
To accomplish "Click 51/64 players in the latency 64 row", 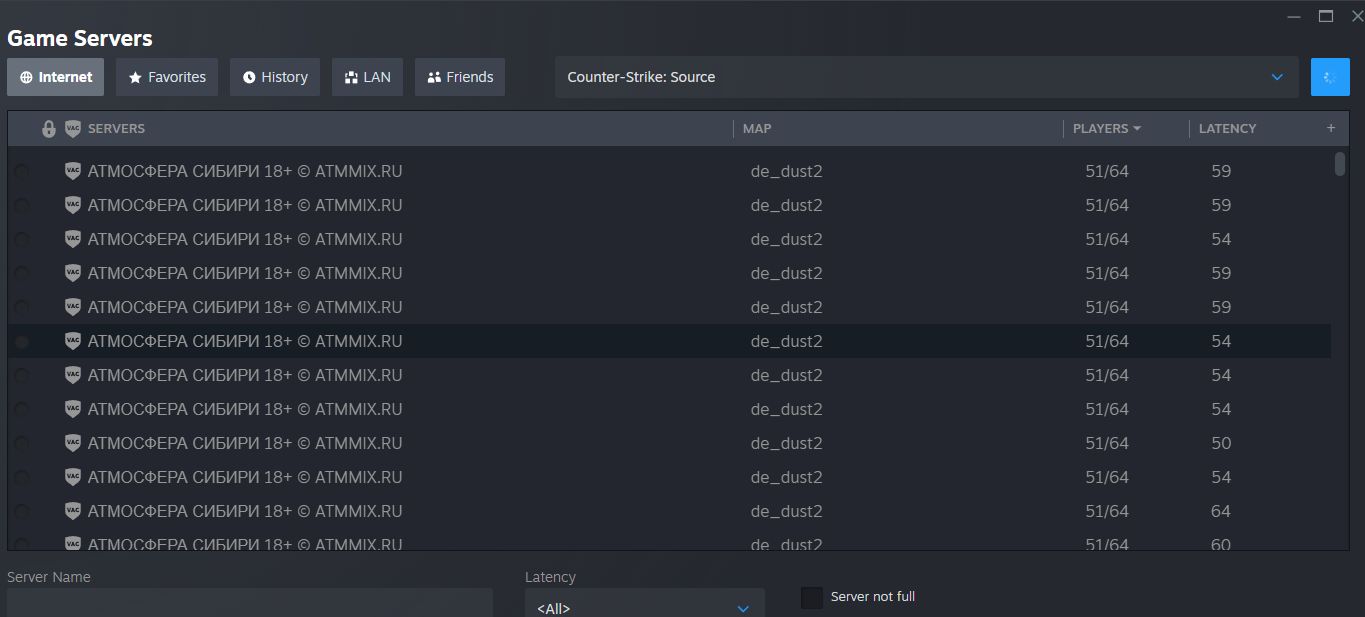I will pyautogui.click(x=1107, y=511).
